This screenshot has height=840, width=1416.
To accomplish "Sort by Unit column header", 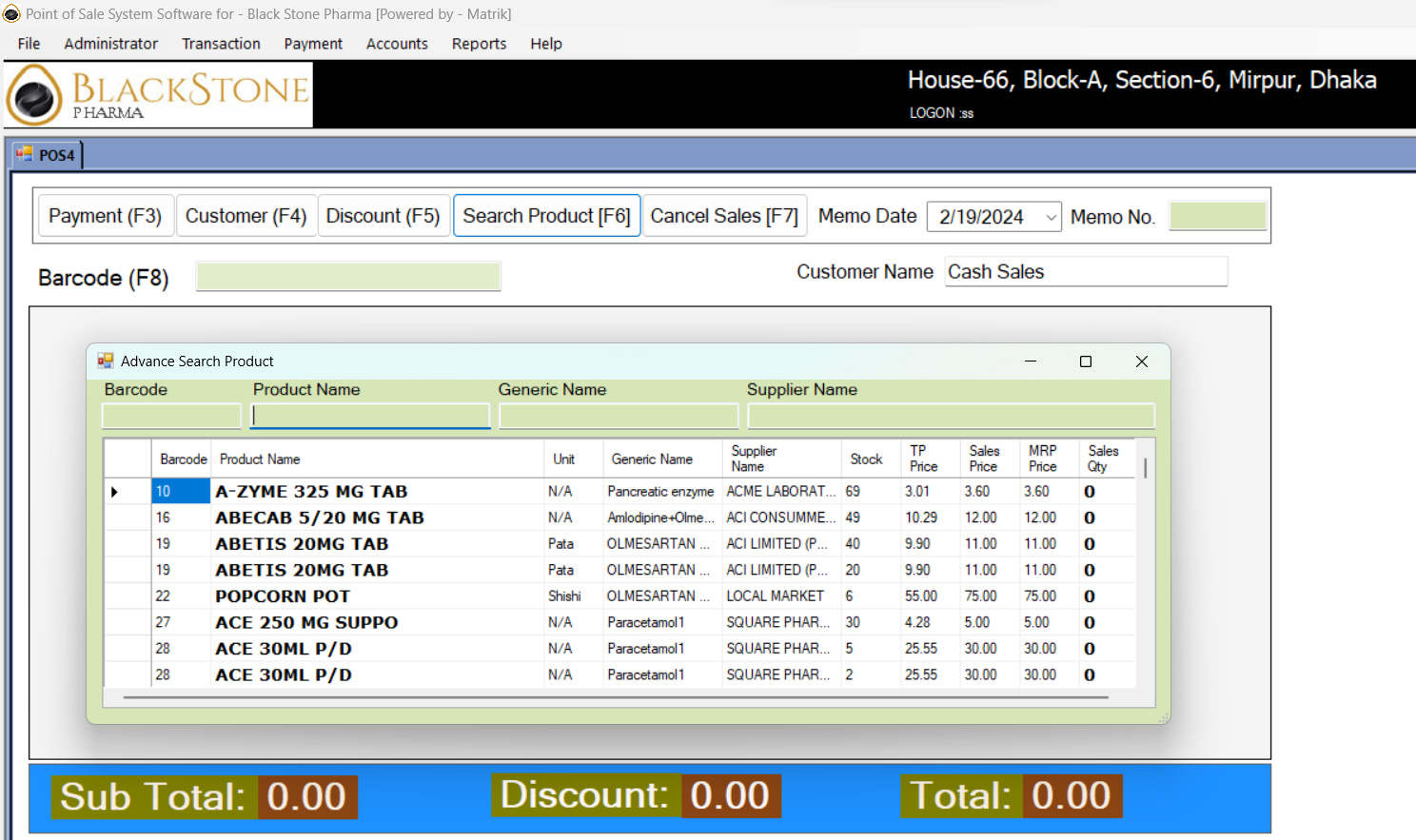I will [x=573, y=459].
